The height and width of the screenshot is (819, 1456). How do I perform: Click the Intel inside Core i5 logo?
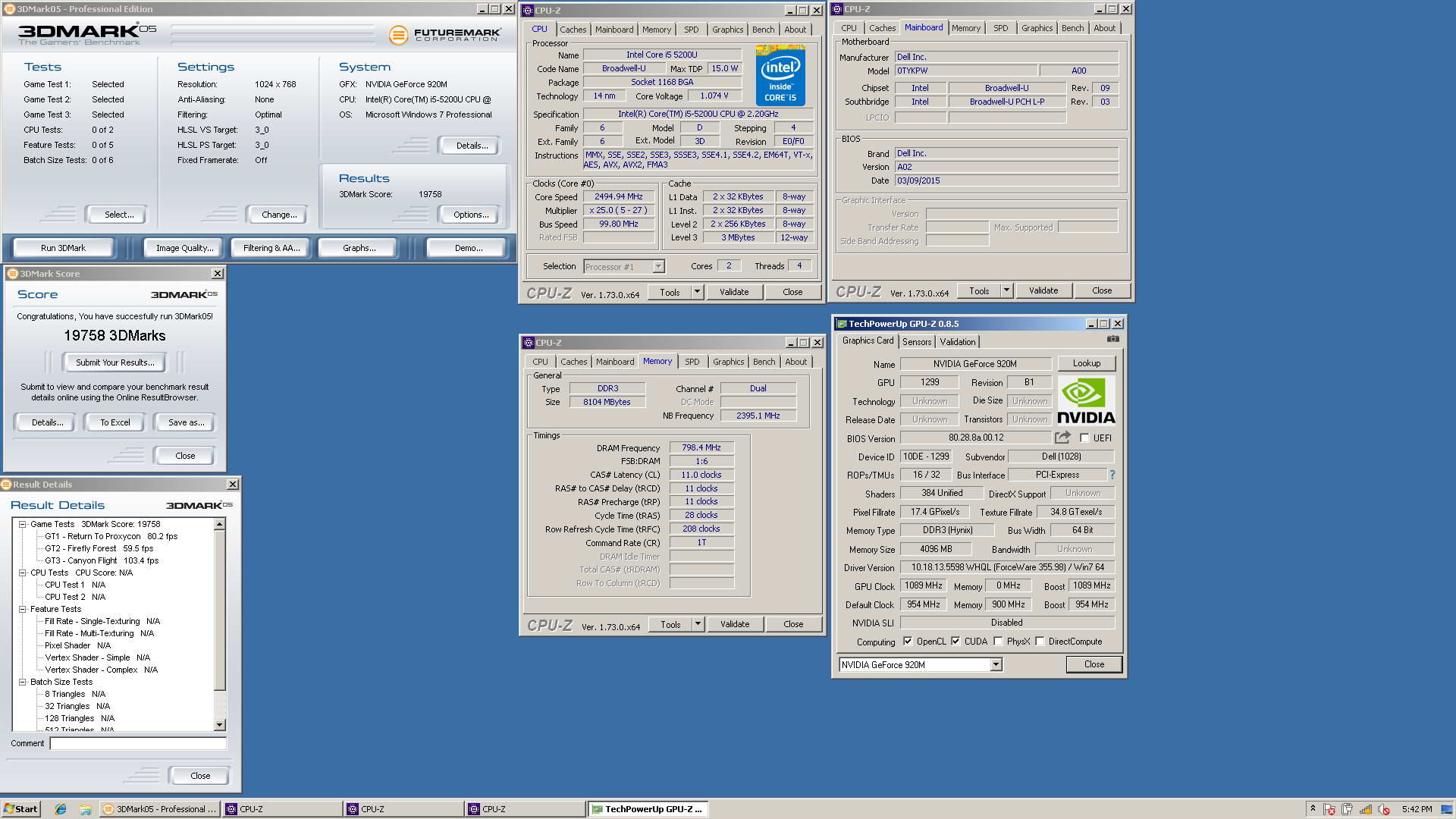pyautogui.click(x=780, y=75)
